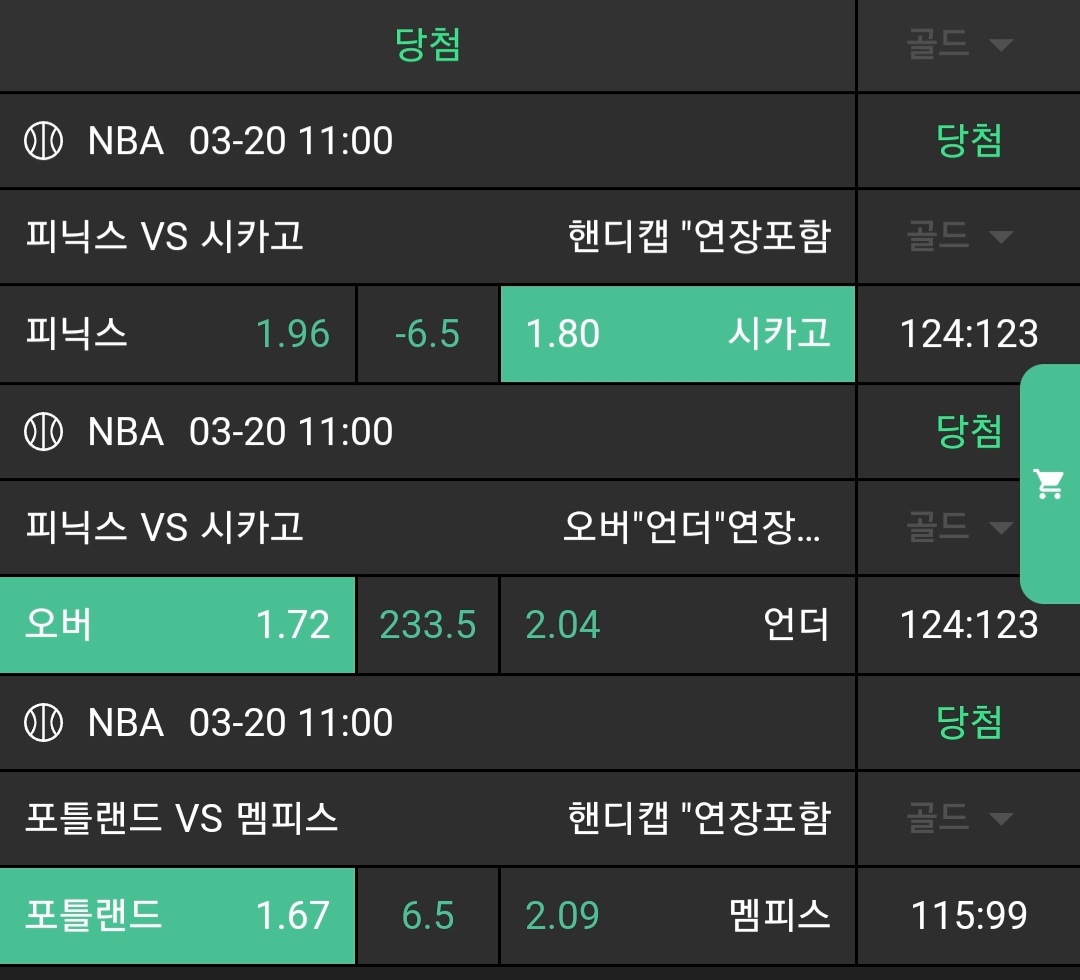Click the 233.5 total points line
Screen dimensions: 1080x980
point(428,625)
